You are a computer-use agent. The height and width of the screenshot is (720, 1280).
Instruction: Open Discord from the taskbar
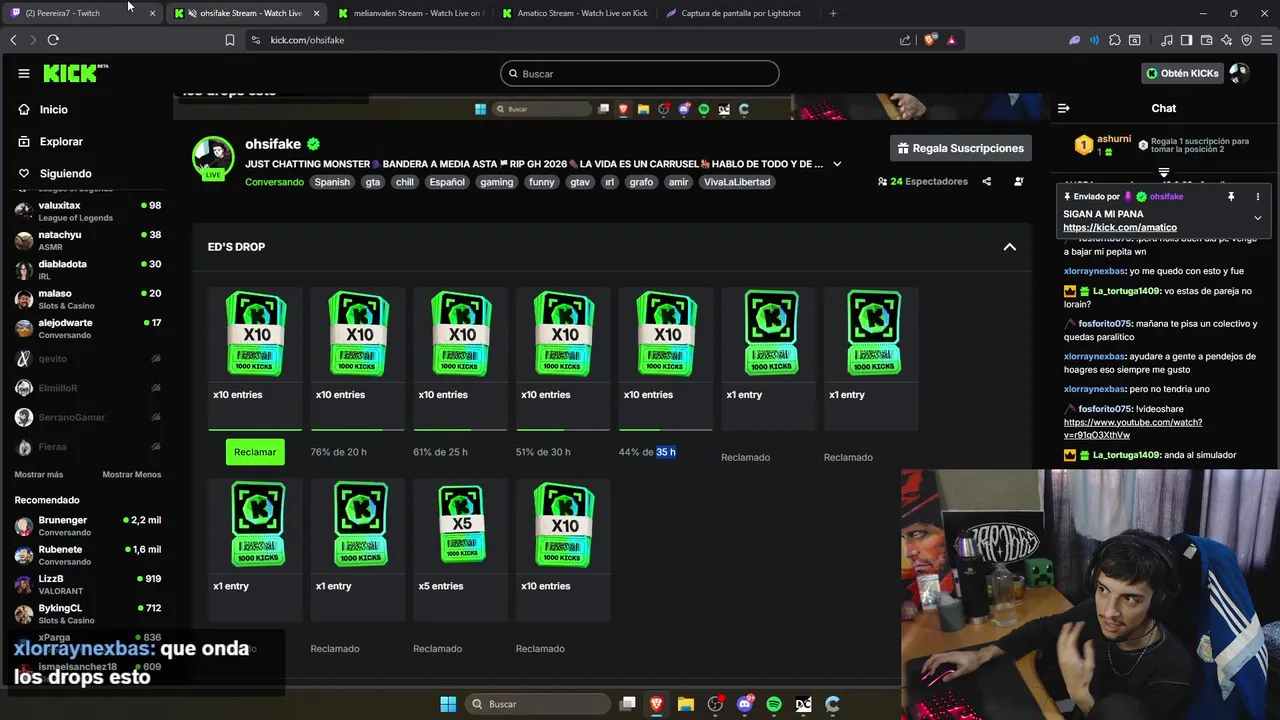(745, 704)
